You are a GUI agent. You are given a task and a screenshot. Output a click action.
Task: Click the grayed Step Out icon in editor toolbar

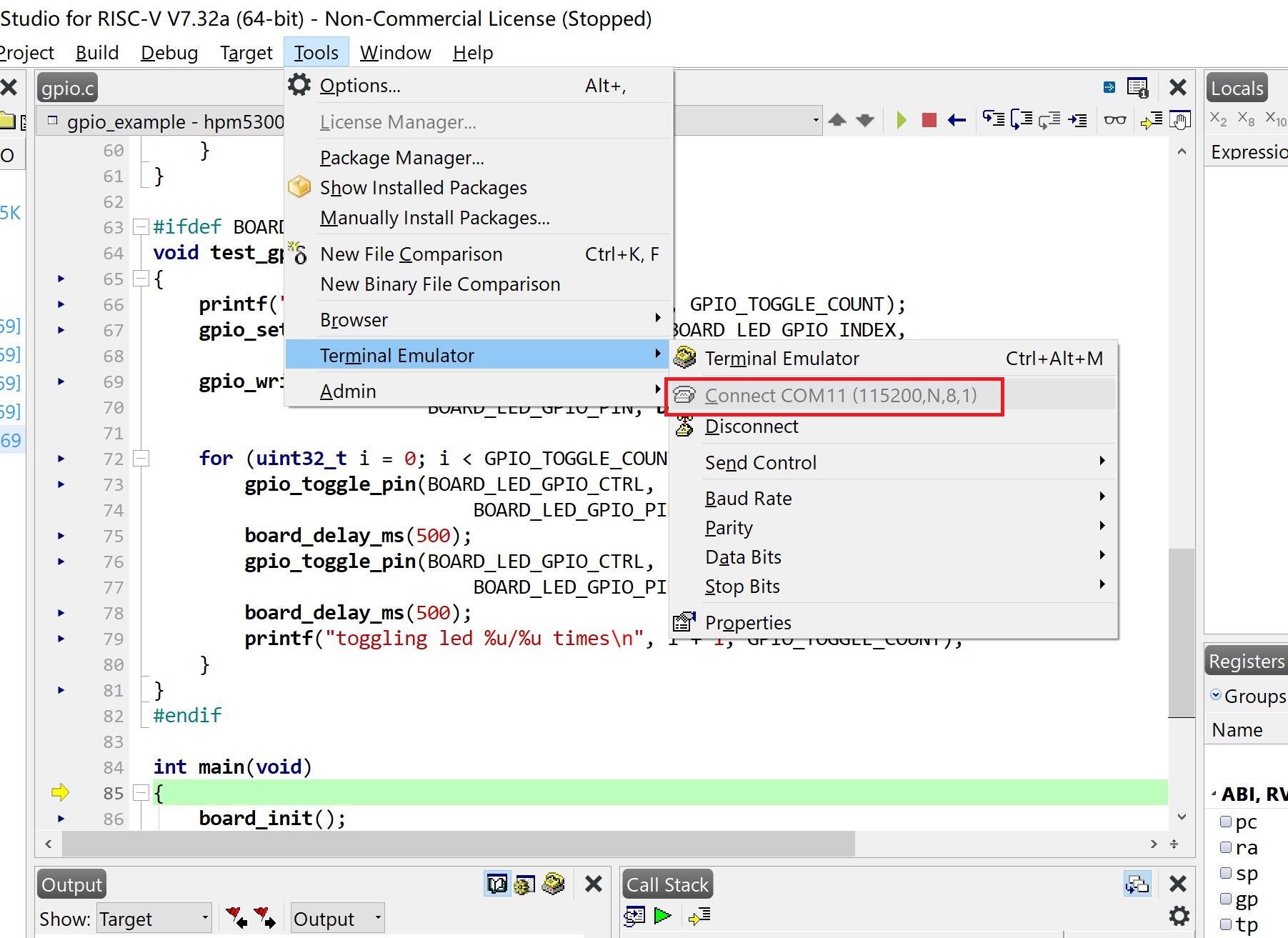1049,119
